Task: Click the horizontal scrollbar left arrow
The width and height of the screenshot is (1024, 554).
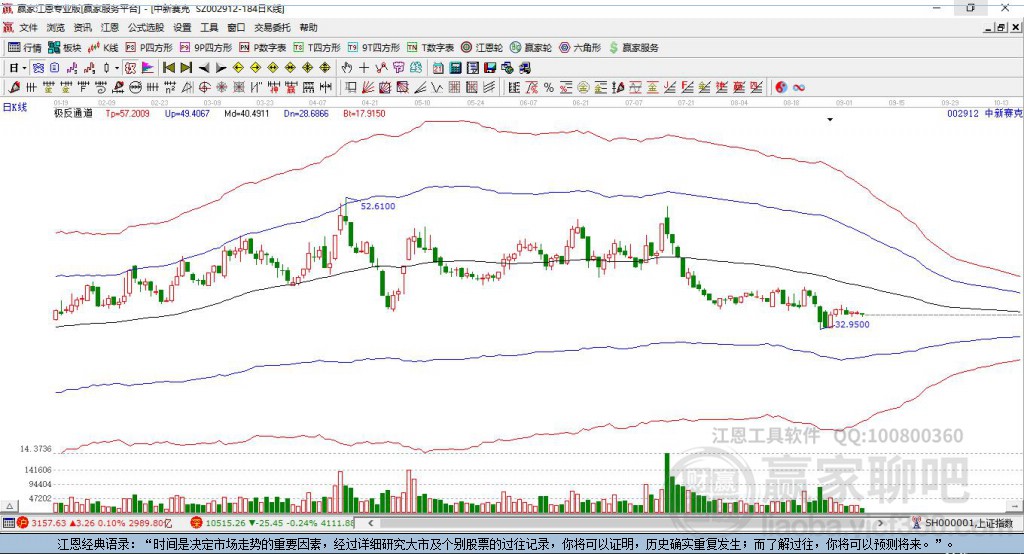Action: coord(370,523)
